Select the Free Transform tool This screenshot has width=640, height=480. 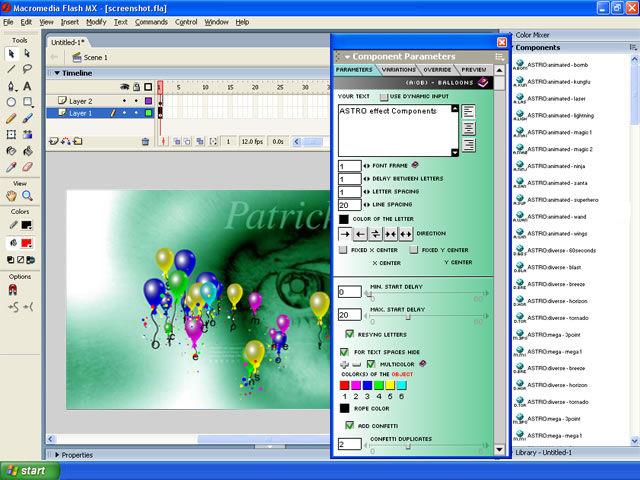click(x=11, y=134)
